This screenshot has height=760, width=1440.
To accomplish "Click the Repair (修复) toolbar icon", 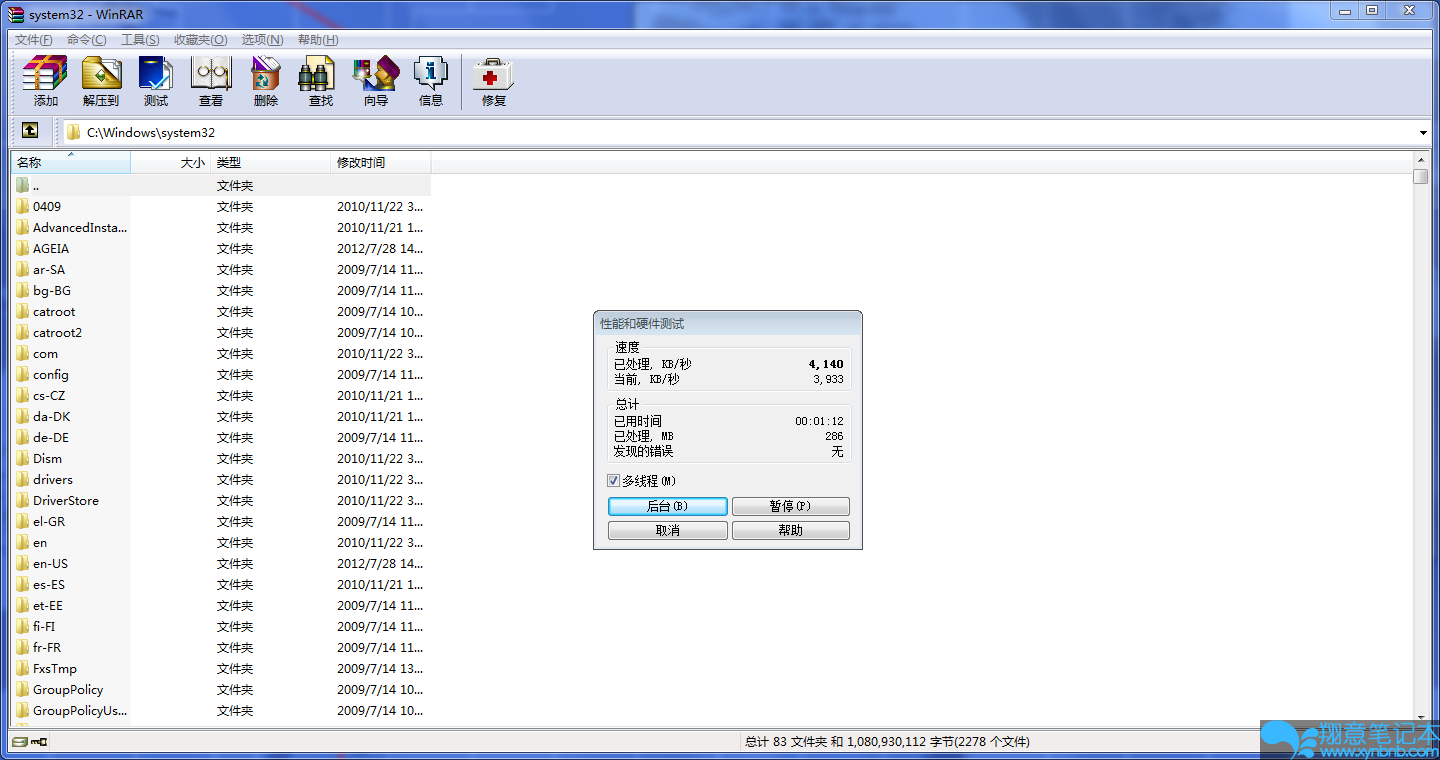I will point(494,81).
